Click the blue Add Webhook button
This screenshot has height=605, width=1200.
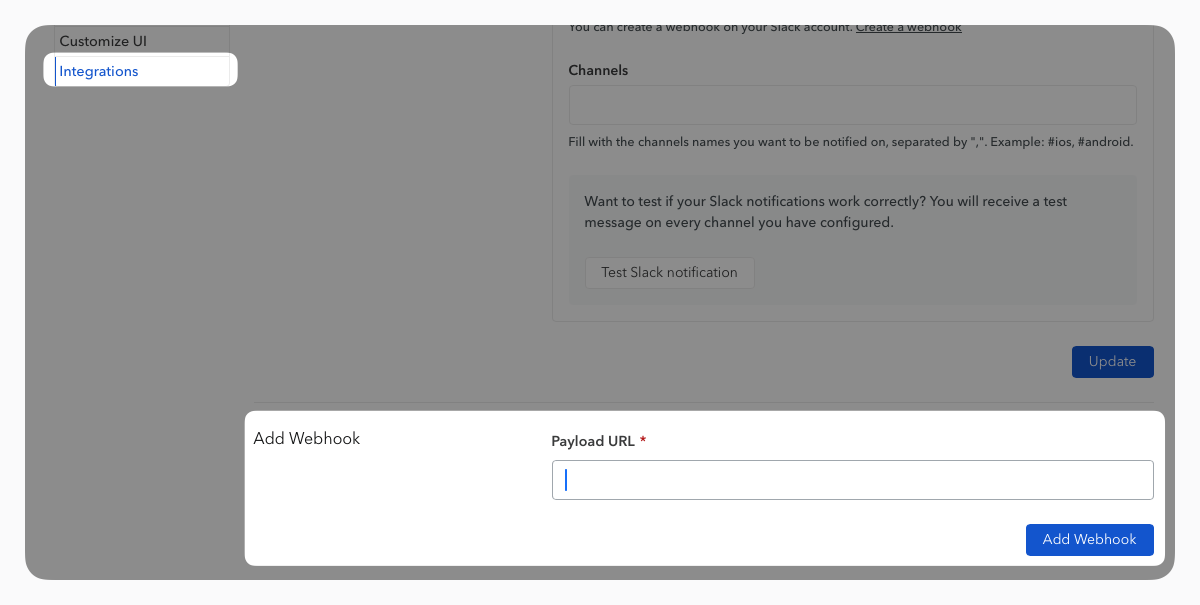[x=1089, y=540]
